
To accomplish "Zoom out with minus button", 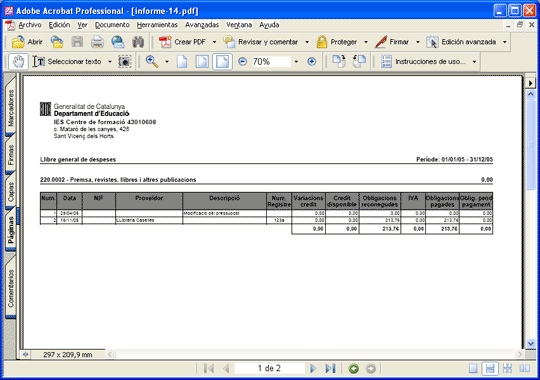I will pyautogui.click(x=242, y=62).
